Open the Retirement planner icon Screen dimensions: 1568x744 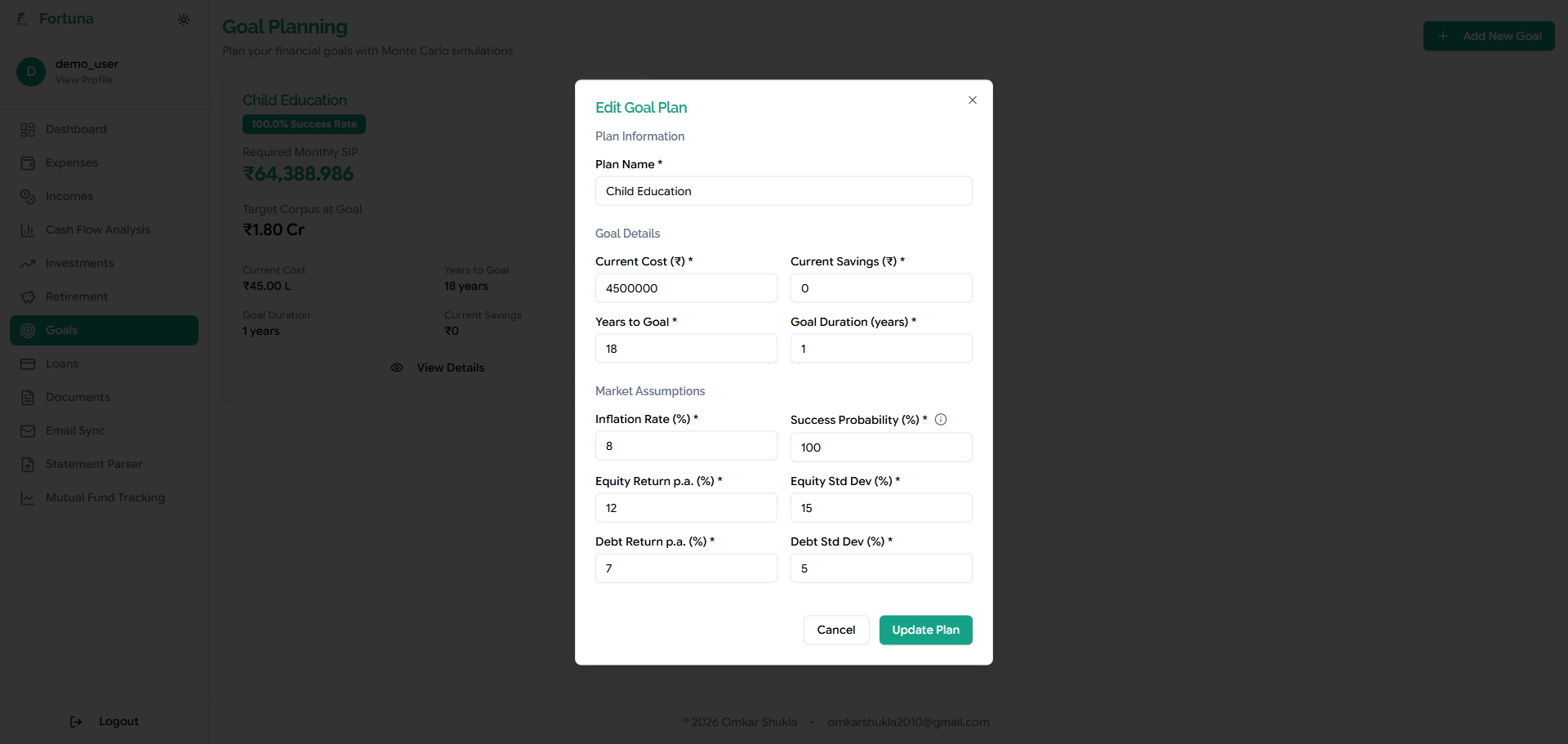coord(28,296)
